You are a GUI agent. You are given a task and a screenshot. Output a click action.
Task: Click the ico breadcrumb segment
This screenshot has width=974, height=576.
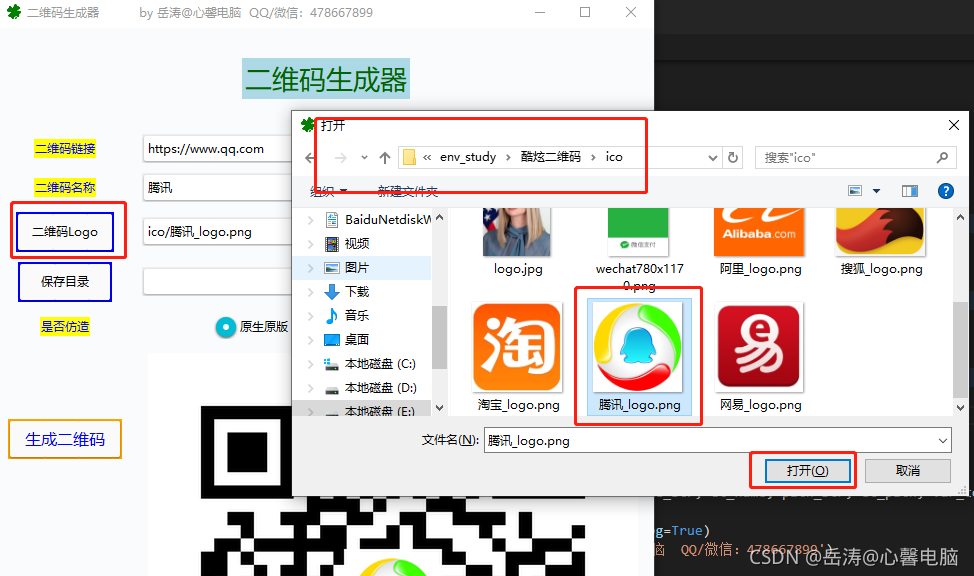[x=614, y=157]
